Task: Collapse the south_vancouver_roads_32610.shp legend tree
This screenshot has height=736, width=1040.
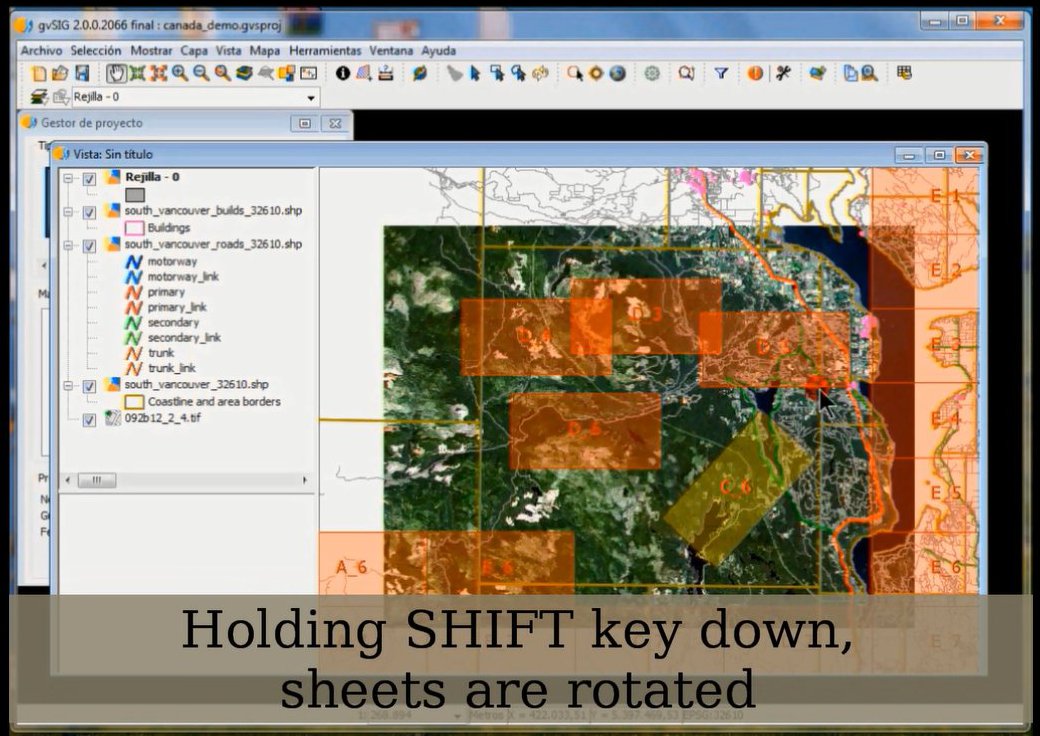Action: 68,245
